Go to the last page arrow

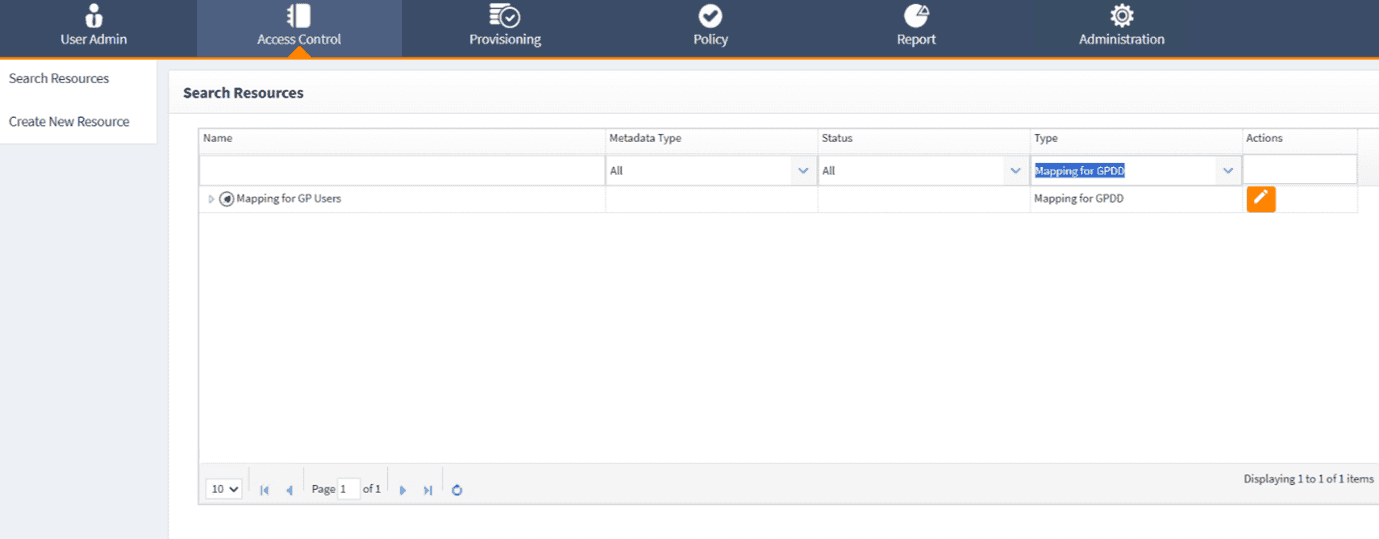point(428,490)
